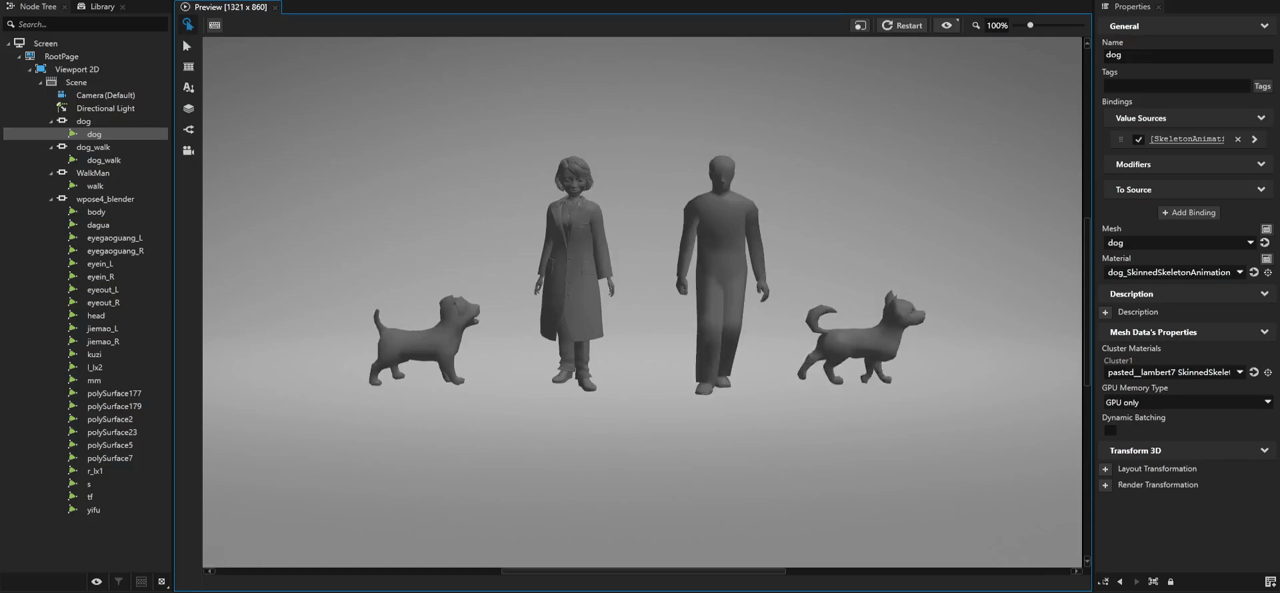Click the Node Tree search field
Viewport: 1280px width, 593px height.
pos(87,24)
